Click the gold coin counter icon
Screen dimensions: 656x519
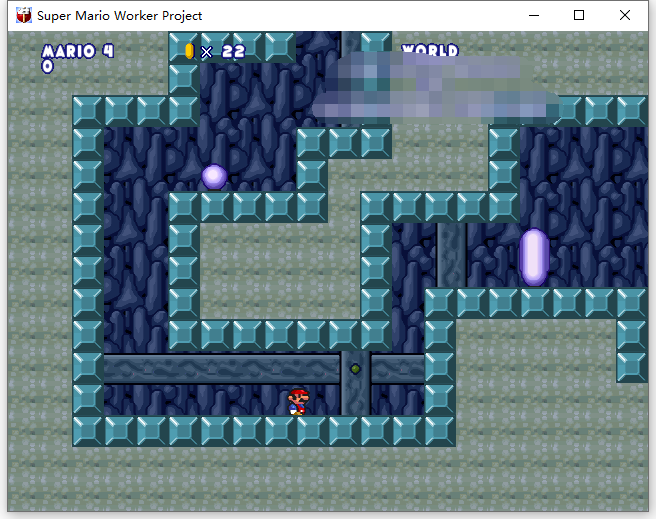point(190,51)
